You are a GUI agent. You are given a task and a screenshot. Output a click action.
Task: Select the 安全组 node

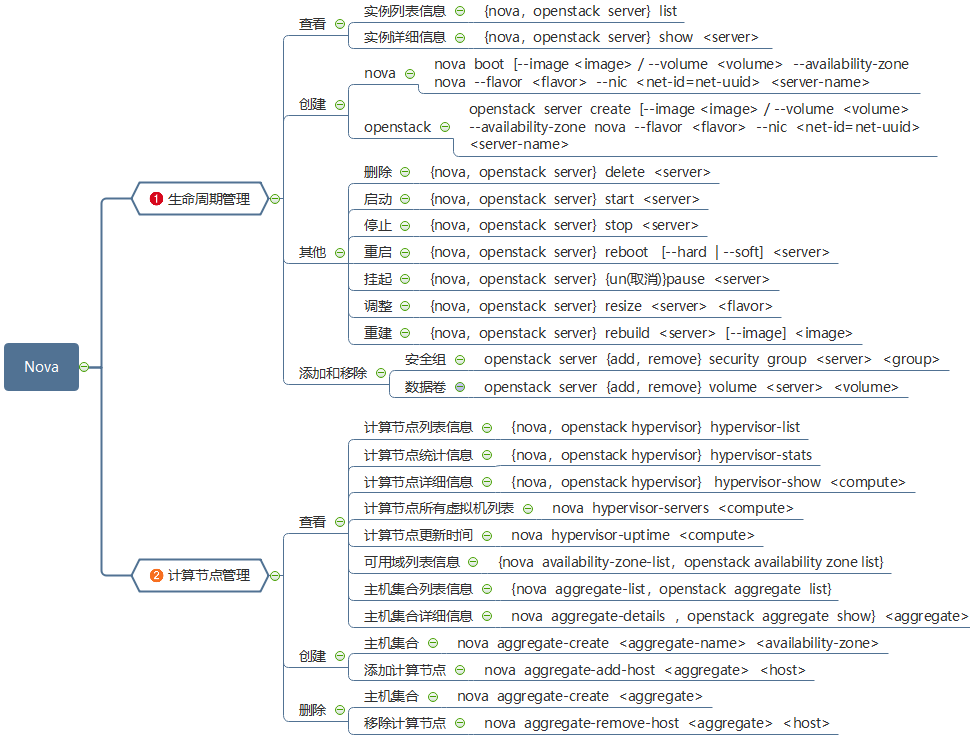tap(424, 359)
